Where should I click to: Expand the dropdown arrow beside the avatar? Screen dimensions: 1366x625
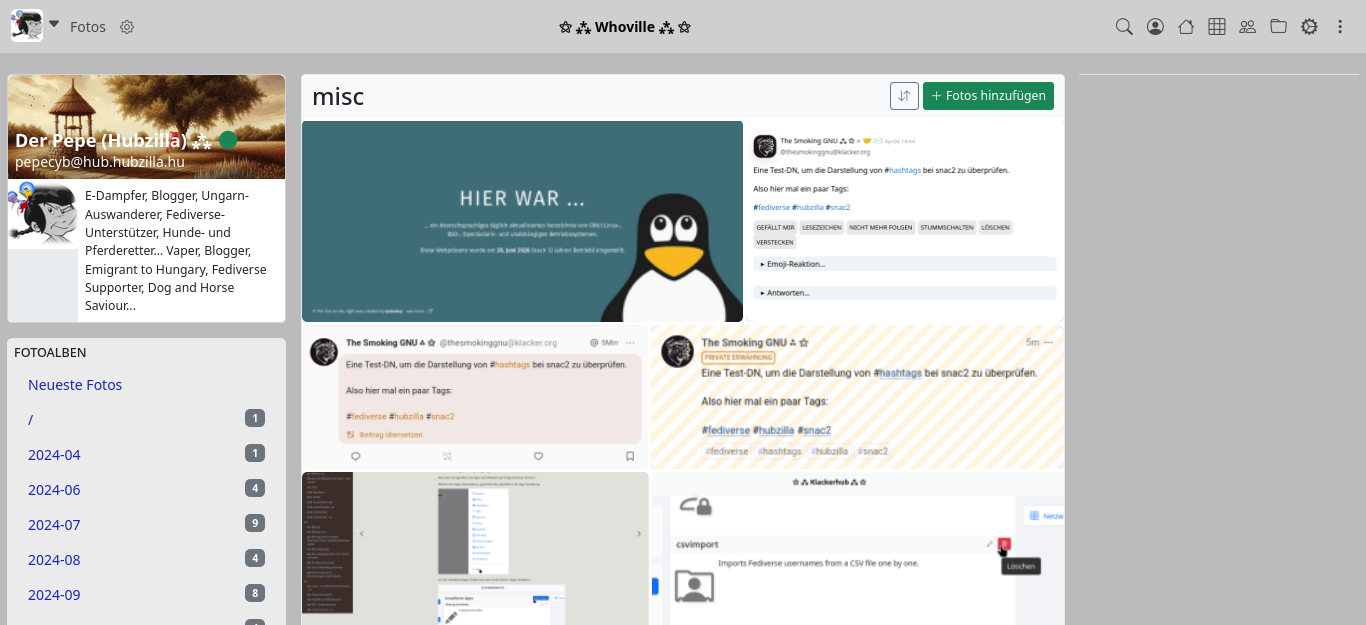[54, 25]
